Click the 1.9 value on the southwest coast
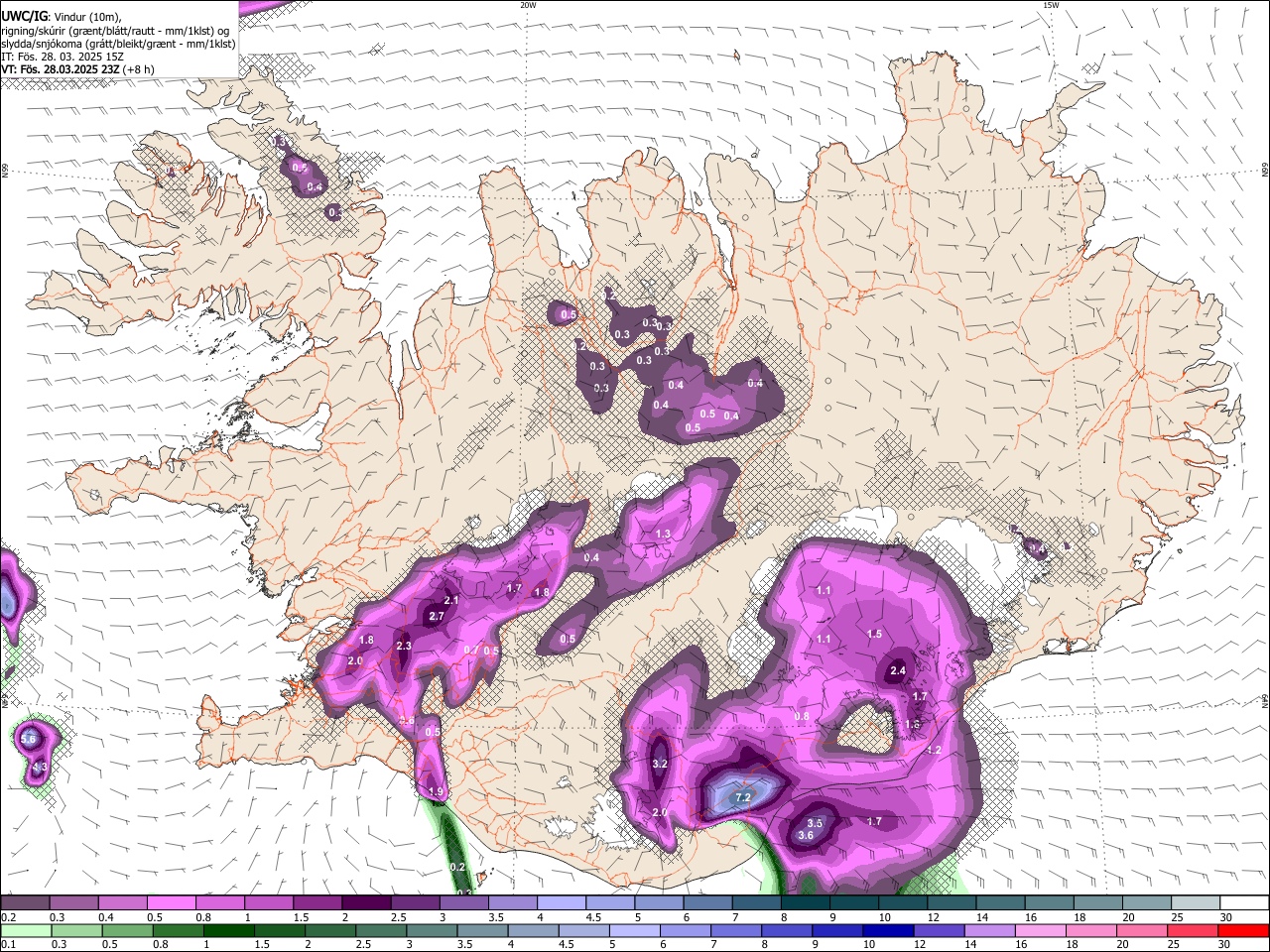1270x952 pixels. coord(437,791)
